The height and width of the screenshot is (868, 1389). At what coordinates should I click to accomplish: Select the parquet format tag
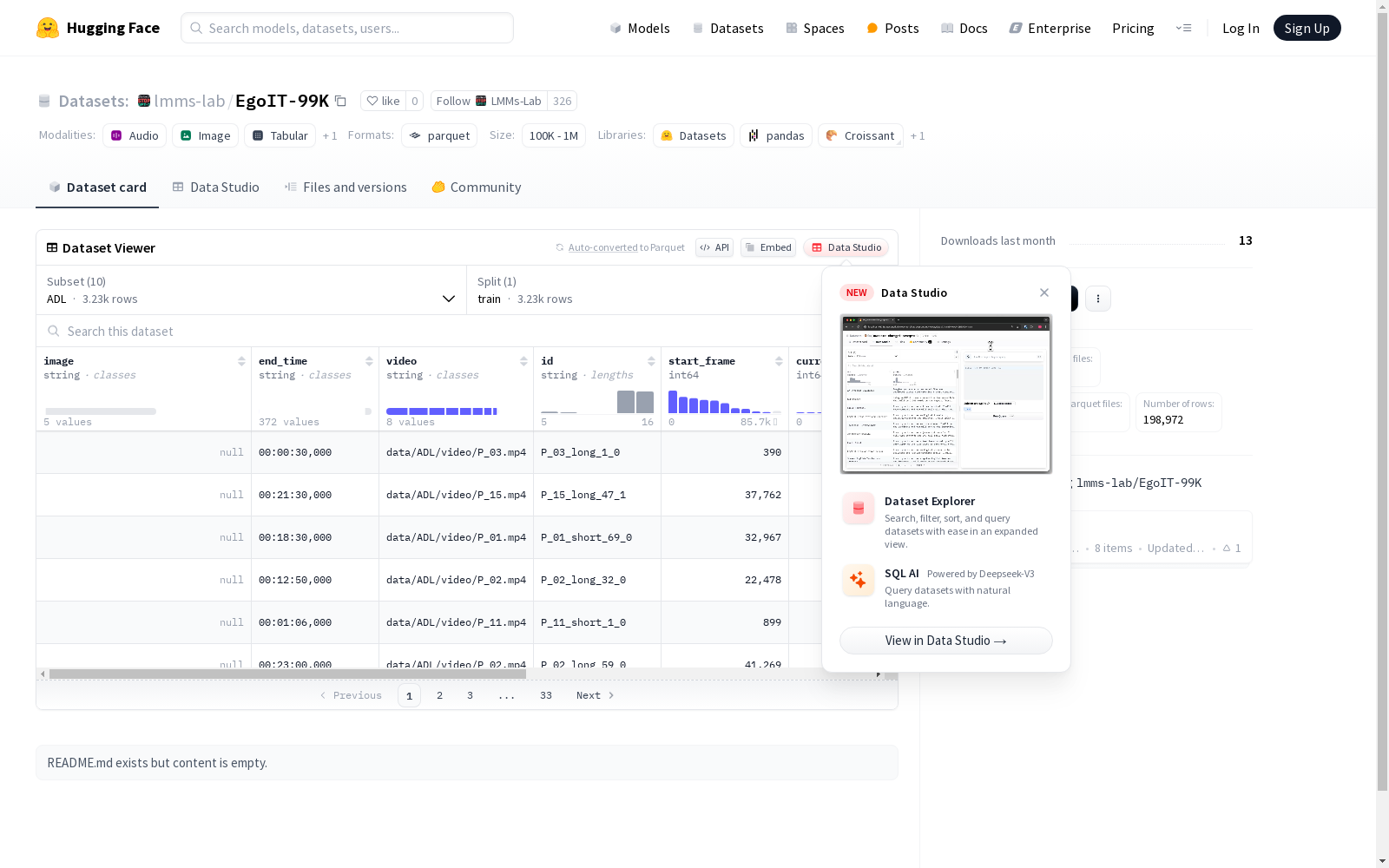click(x=439, y=135)
